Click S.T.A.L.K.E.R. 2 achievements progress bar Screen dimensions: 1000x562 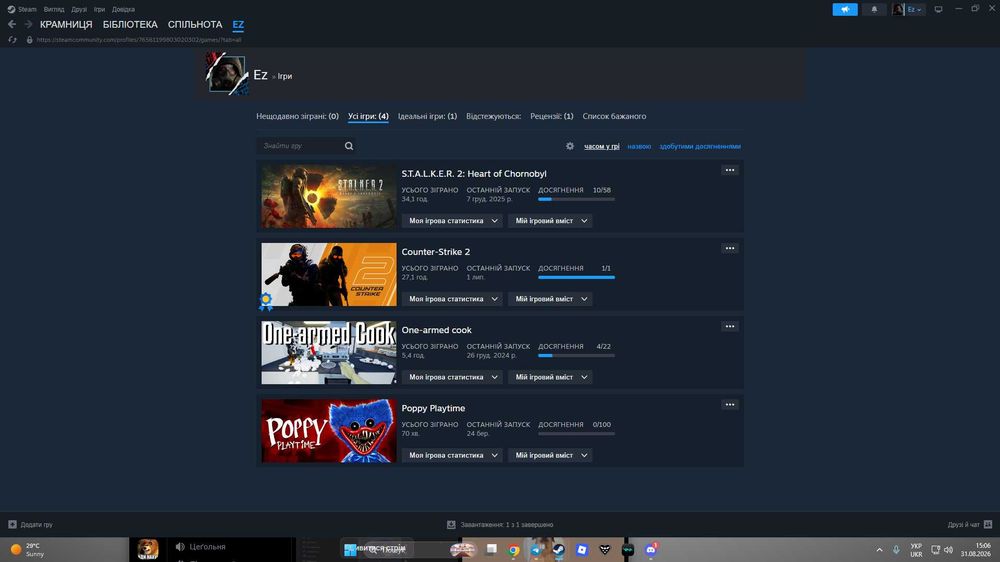click(576, 199)
